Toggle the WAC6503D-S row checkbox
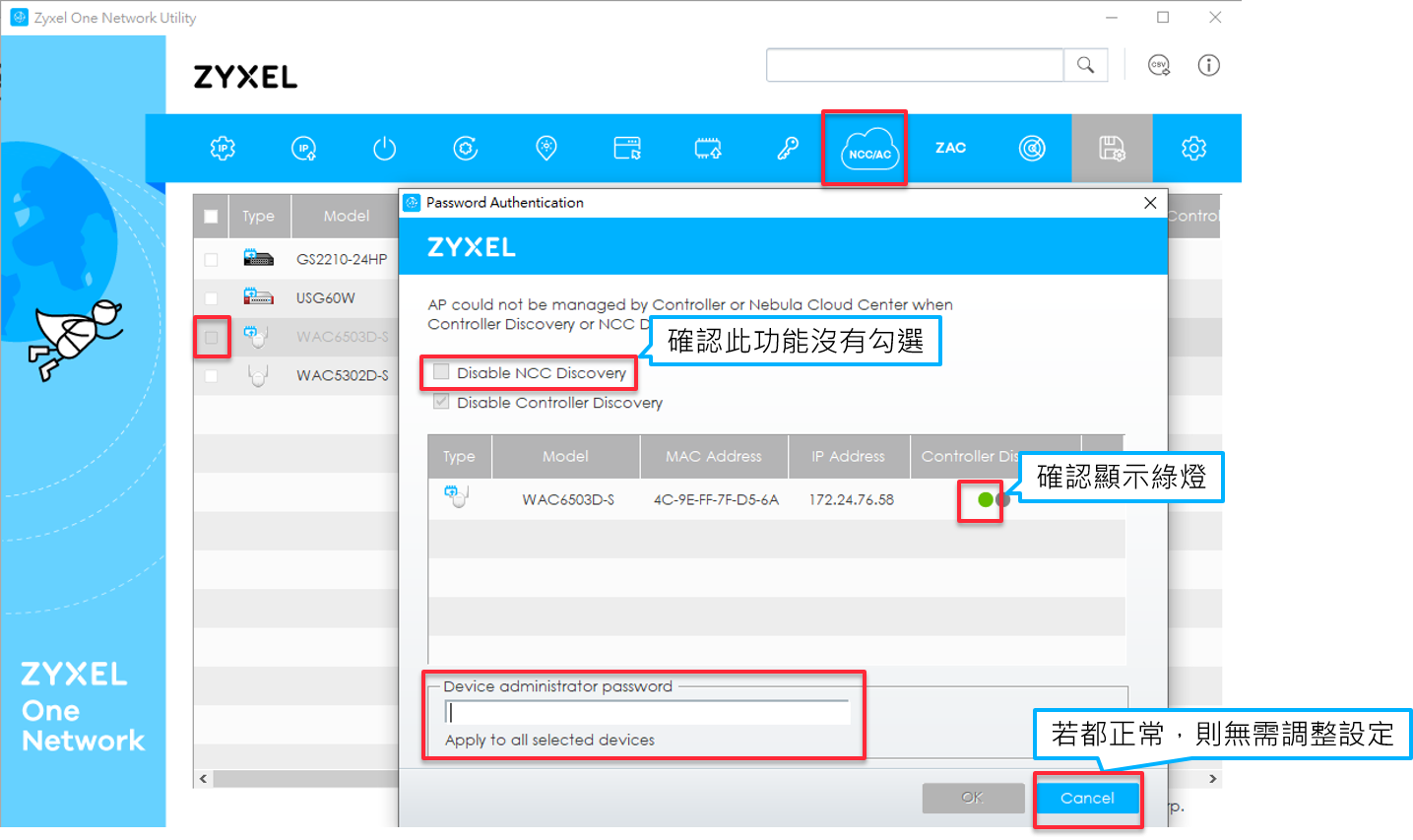Image resolution: width=1413 pixels, height=840 pixels. coord(211,338)
